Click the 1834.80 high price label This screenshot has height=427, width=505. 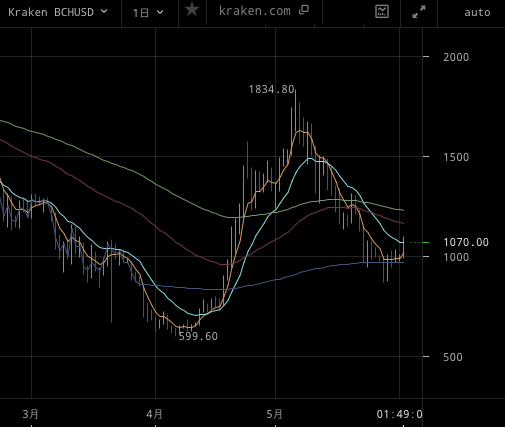[271, 89]
